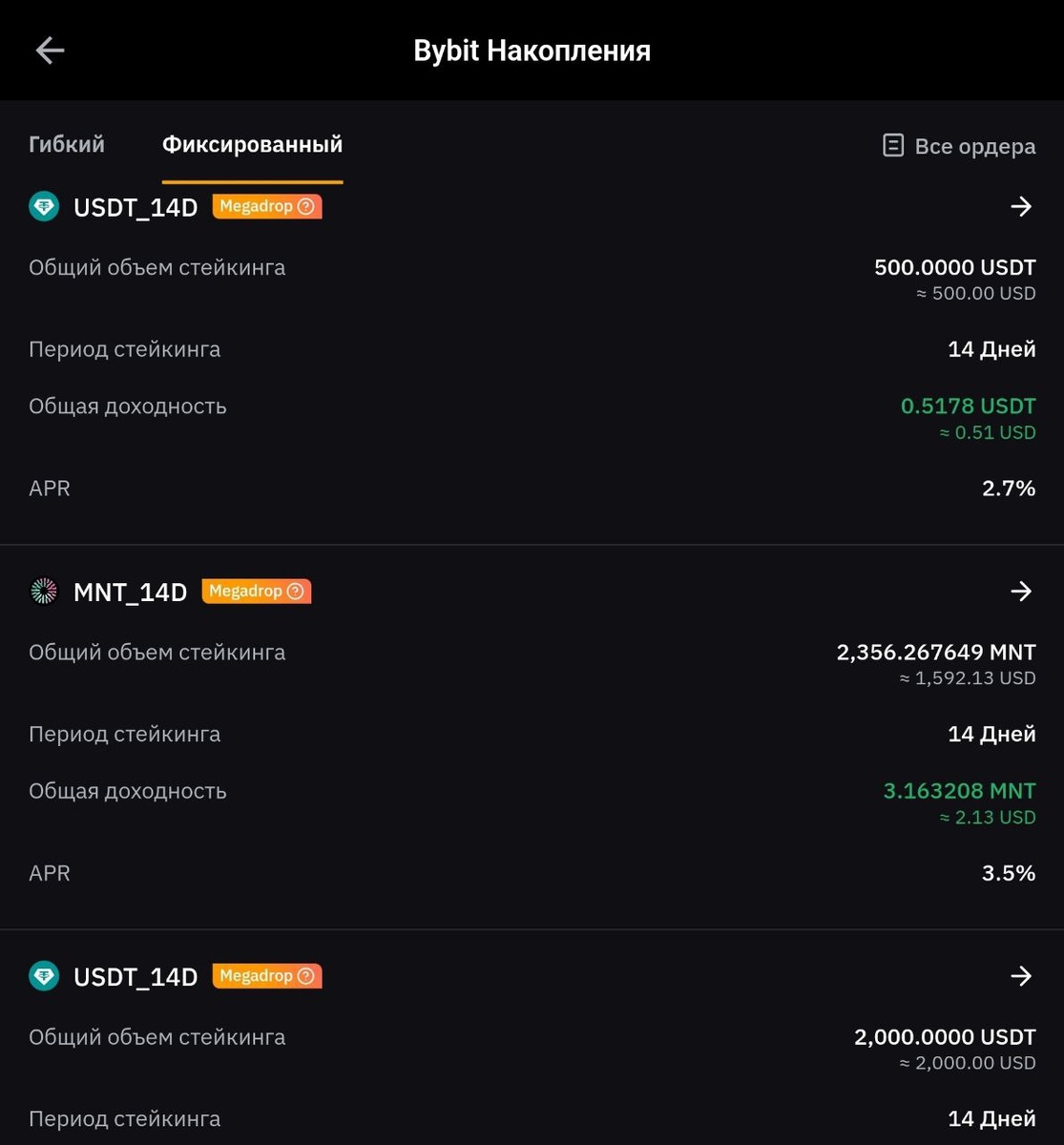The image size is (1064, 1145).
Task: Open bottom USDT_14D details arrow
Action: tap(1021, 976)
